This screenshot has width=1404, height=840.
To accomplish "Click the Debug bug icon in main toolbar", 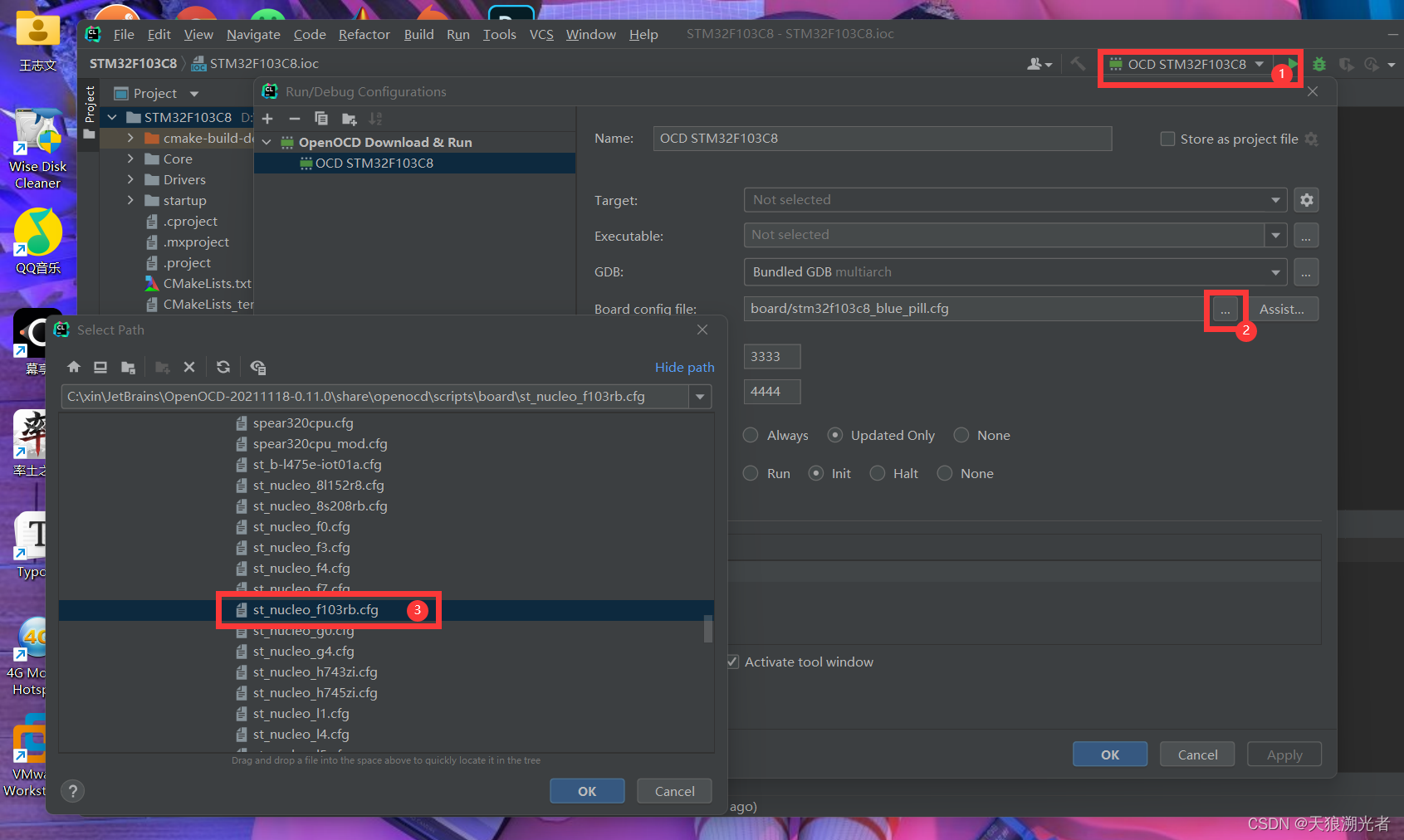I will click(x=1319, y=64).
